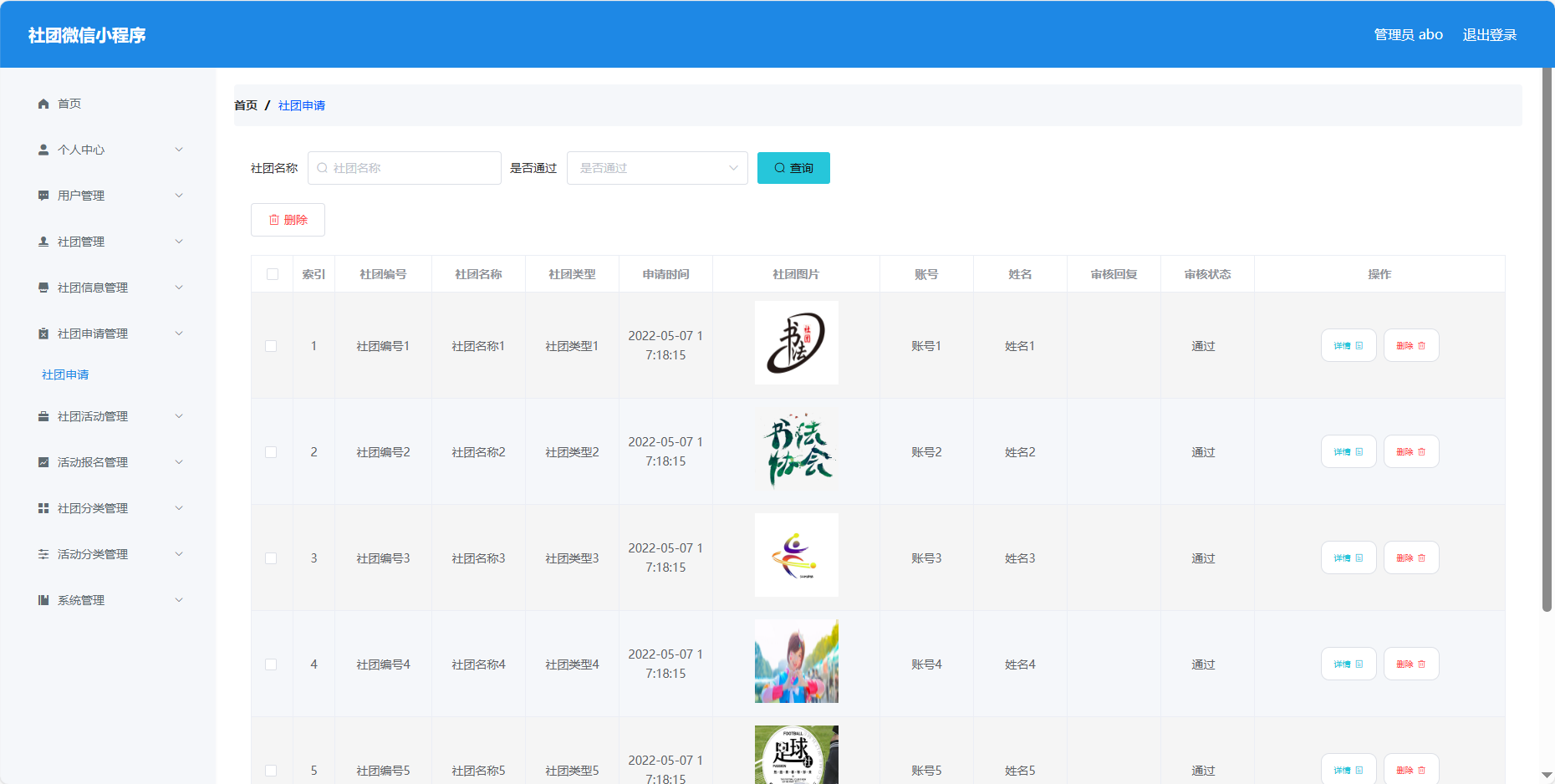Delete the row with 社团名称5
The image size is (1555, 784).
[x=1411, y=770]
